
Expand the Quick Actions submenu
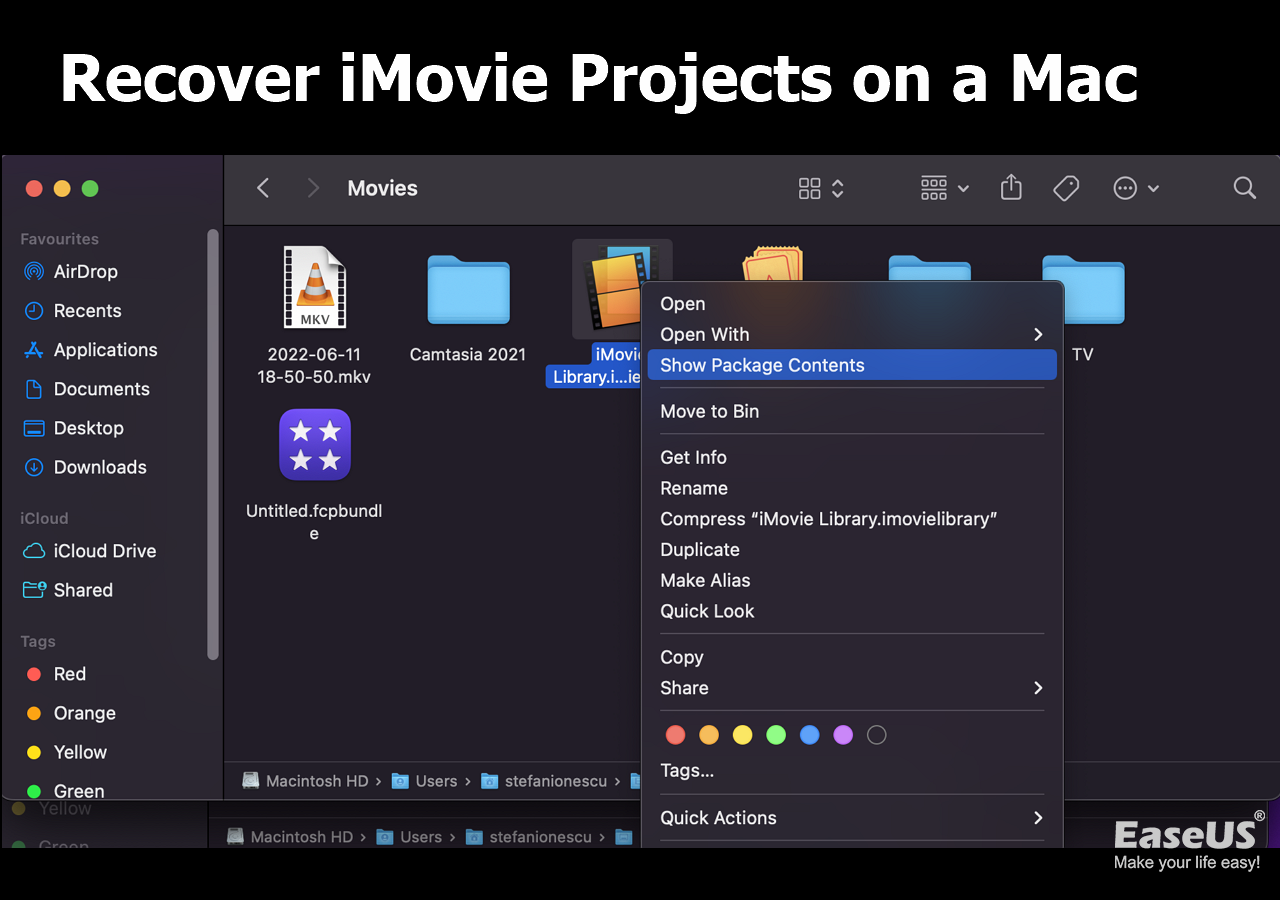click(718, 818)
